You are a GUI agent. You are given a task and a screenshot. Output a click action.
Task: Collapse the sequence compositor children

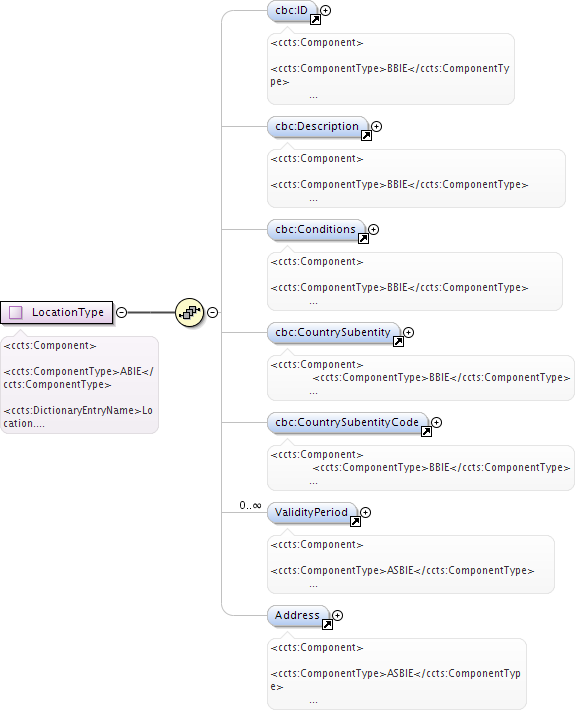tap(212, 312)
